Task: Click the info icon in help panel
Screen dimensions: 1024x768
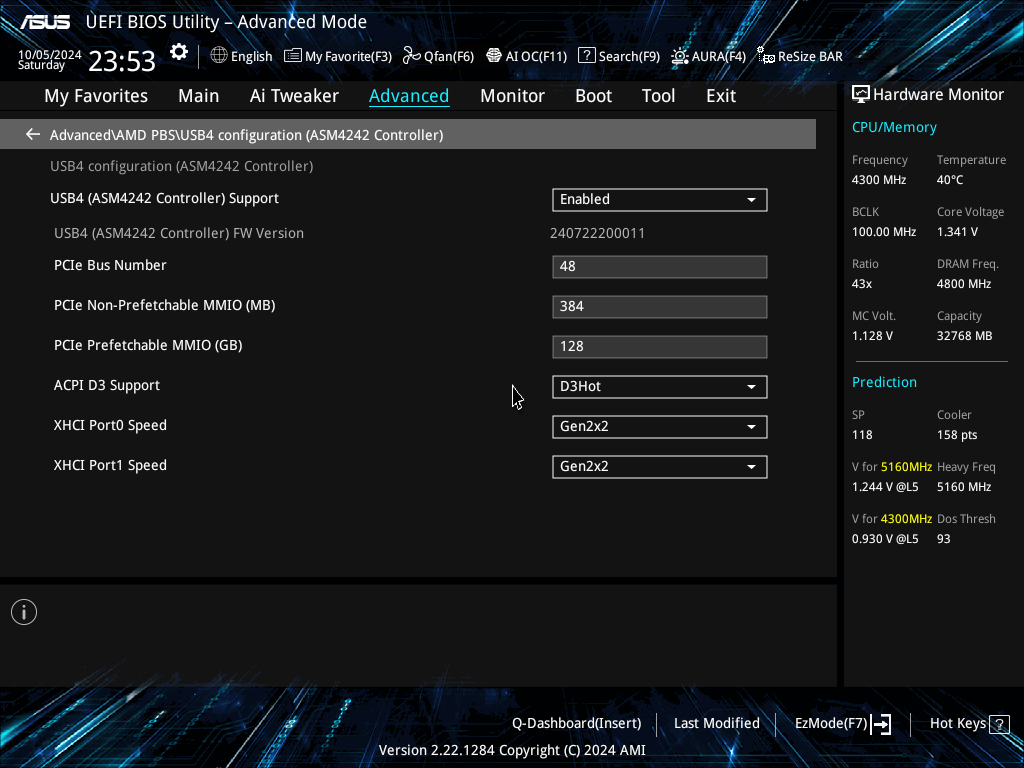Action: [x=24, y=612]
